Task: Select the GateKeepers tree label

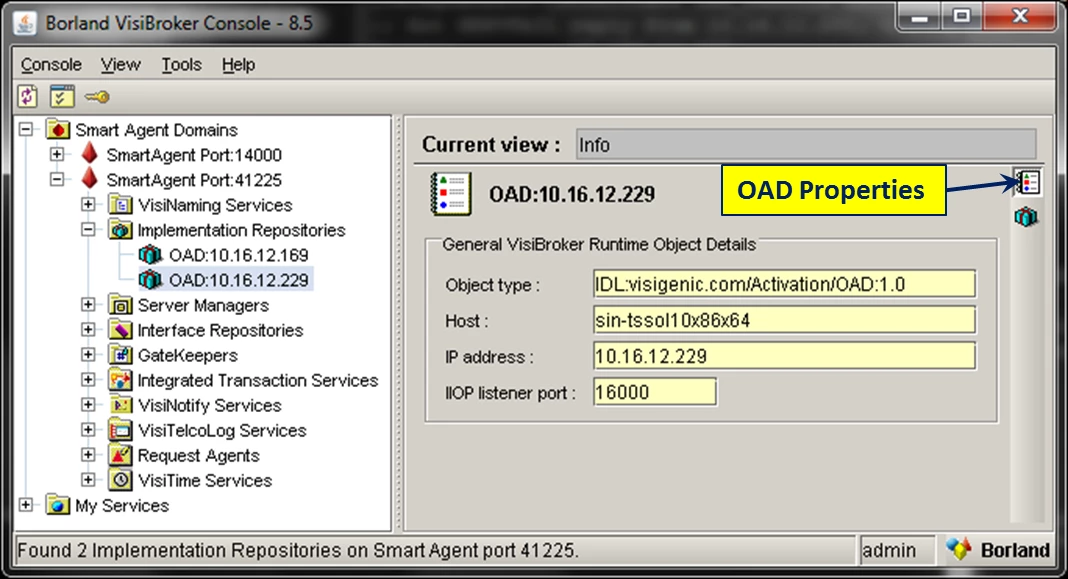Action: [x=187, y=356]
